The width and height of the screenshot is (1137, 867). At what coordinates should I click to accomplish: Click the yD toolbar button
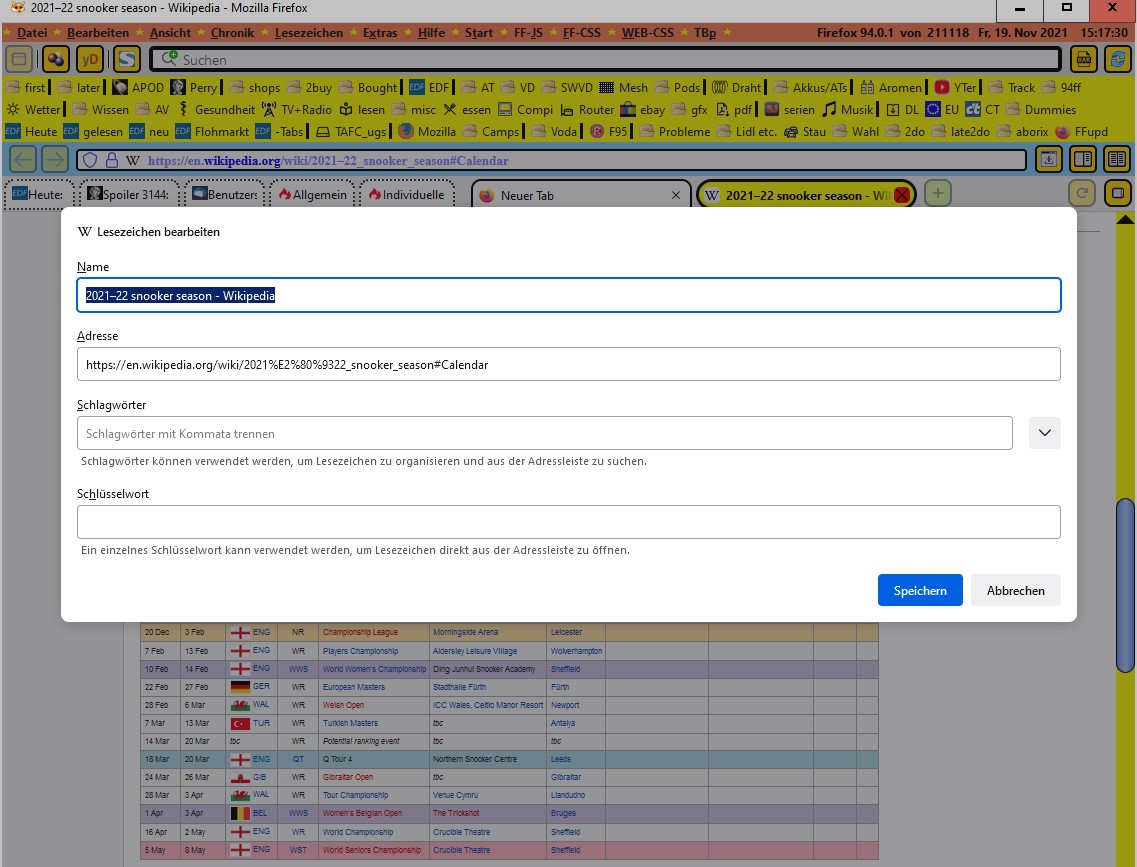[90, 59]
